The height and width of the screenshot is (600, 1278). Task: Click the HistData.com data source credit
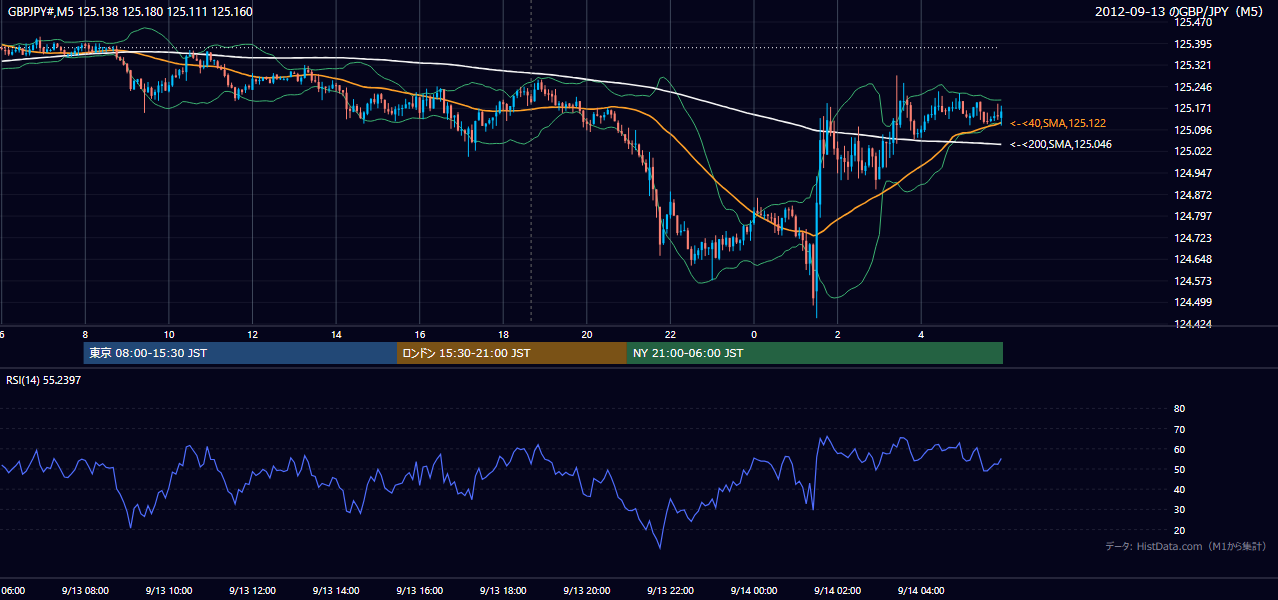[x=1186, y=546]
